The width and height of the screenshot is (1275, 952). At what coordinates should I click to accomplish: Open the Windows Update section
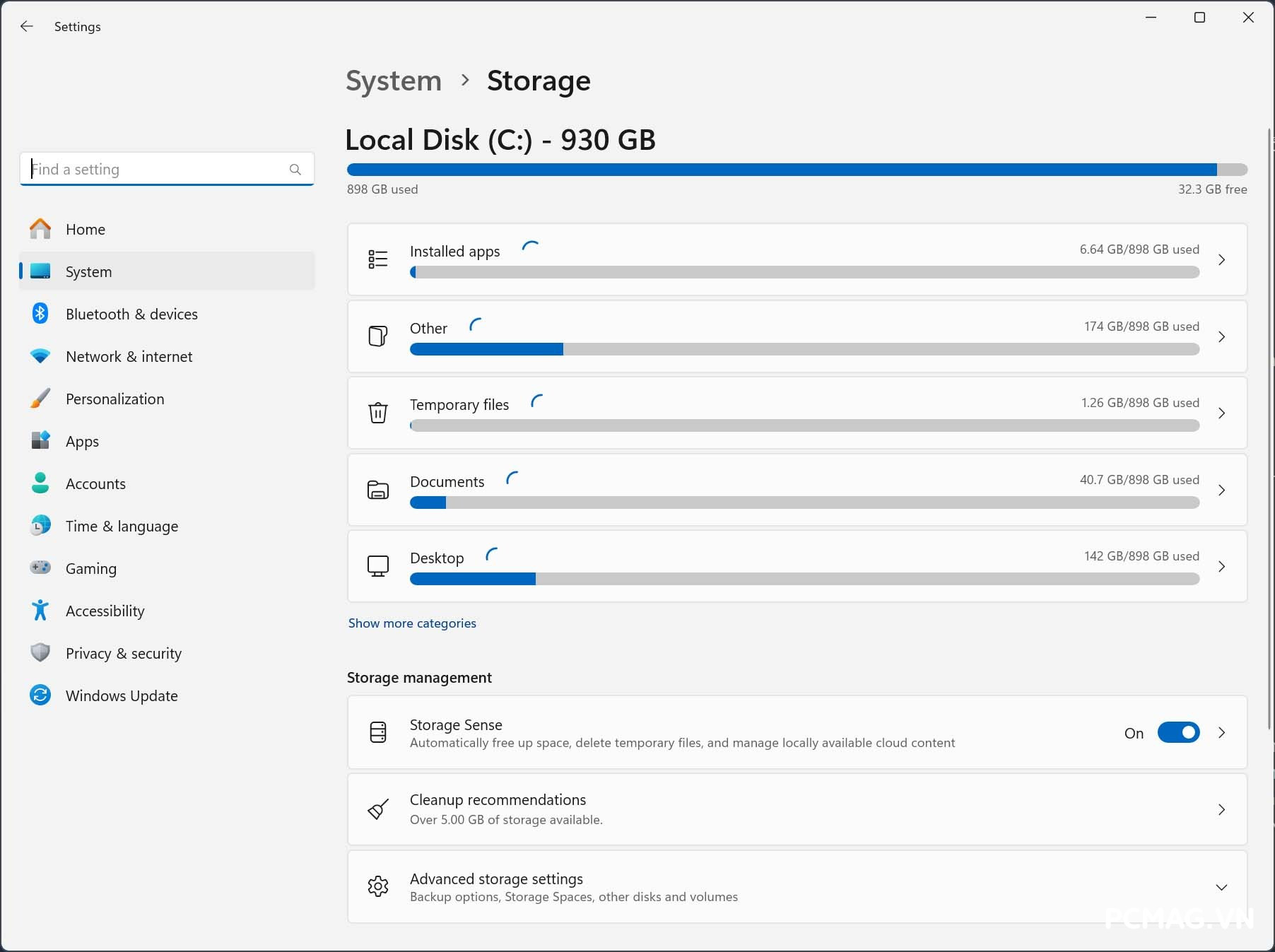[x=121, y=695]
